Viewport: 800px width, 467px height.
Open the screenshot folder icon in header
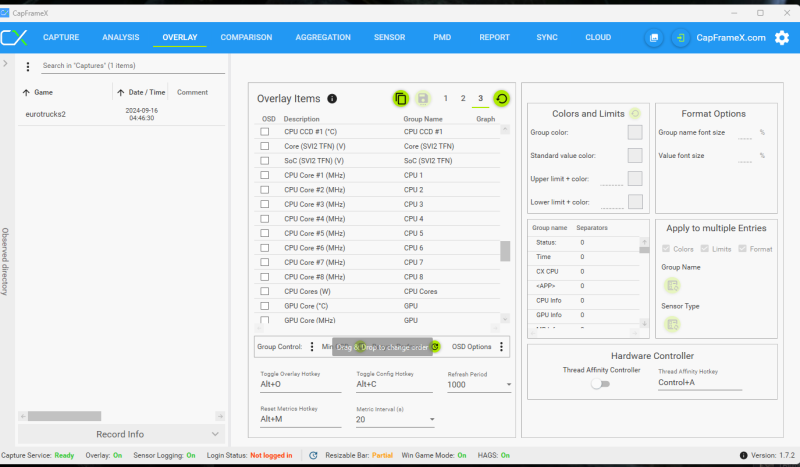point(654,37)
